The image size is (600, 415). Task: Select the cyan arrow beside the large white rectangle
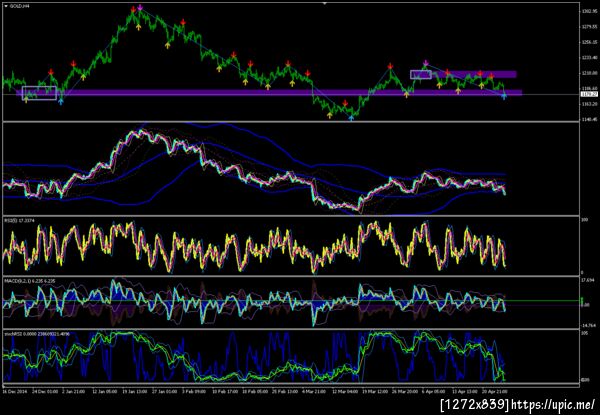coord(60,101)
